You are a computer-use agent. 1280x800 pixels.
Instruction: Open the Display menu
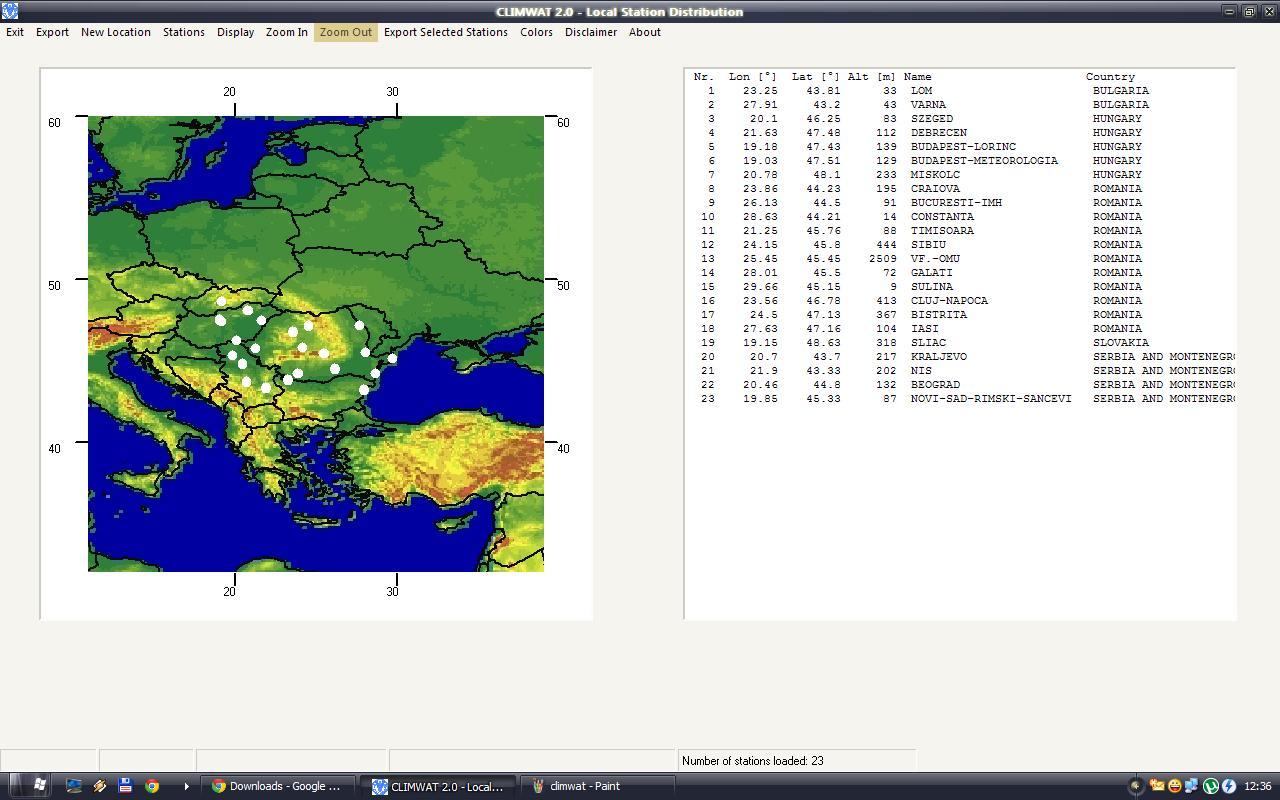tap(235, 32)
